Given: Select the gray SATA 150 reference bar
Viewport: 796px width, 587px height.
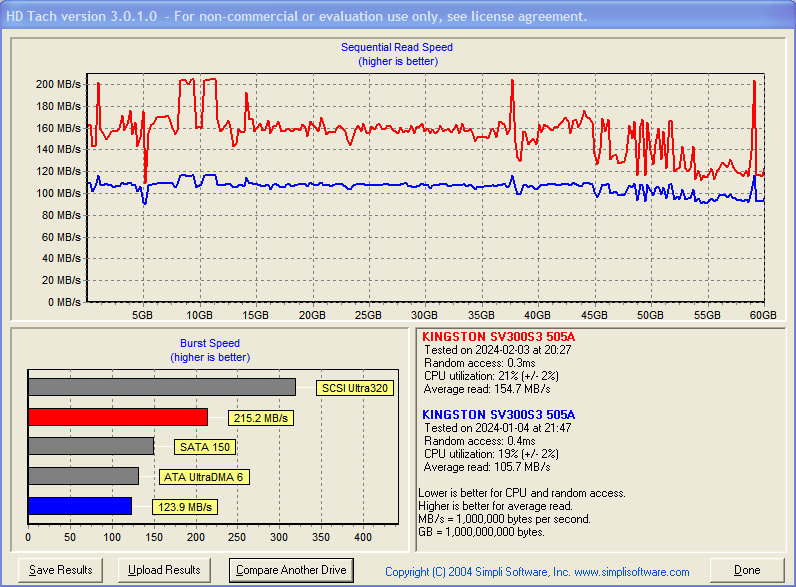Looking at the screenshot, I should [x=91, y=446].
